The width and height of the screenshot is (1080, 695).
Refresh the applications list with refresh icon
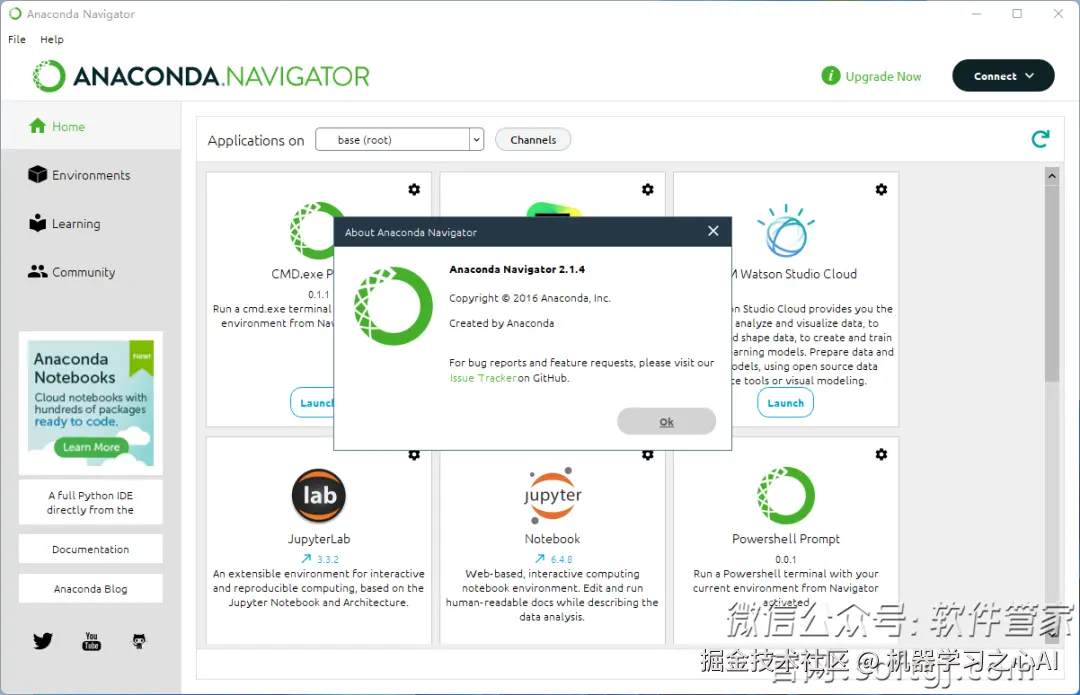click(1040, 139)
